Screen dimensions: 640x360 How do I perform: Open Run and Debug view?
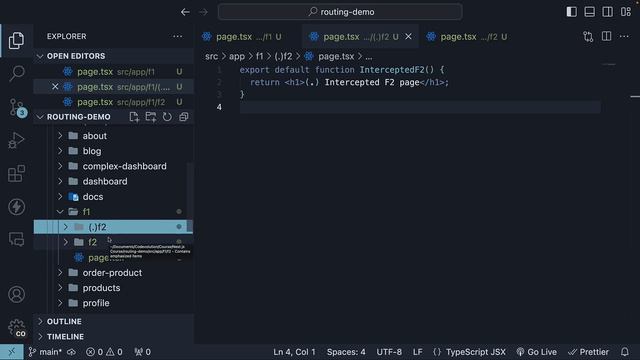coord(16,140)
